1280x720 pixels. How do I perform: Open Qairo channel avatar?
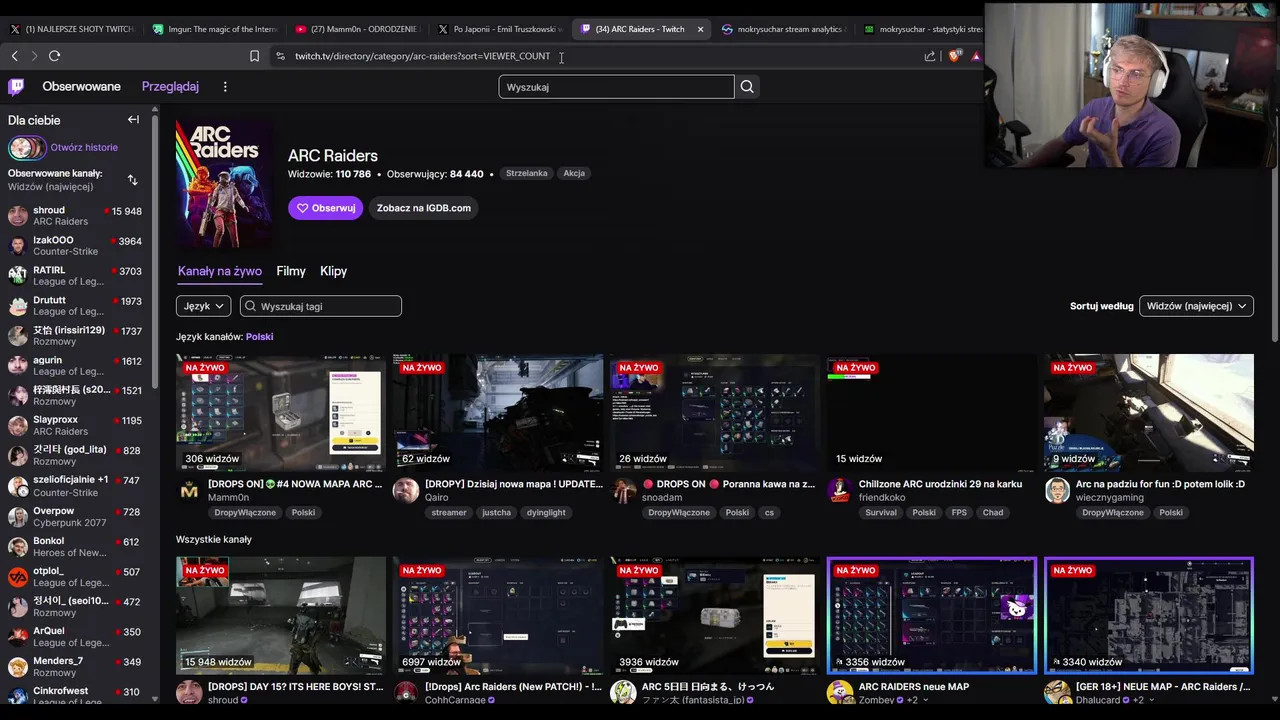pos(405,491)
